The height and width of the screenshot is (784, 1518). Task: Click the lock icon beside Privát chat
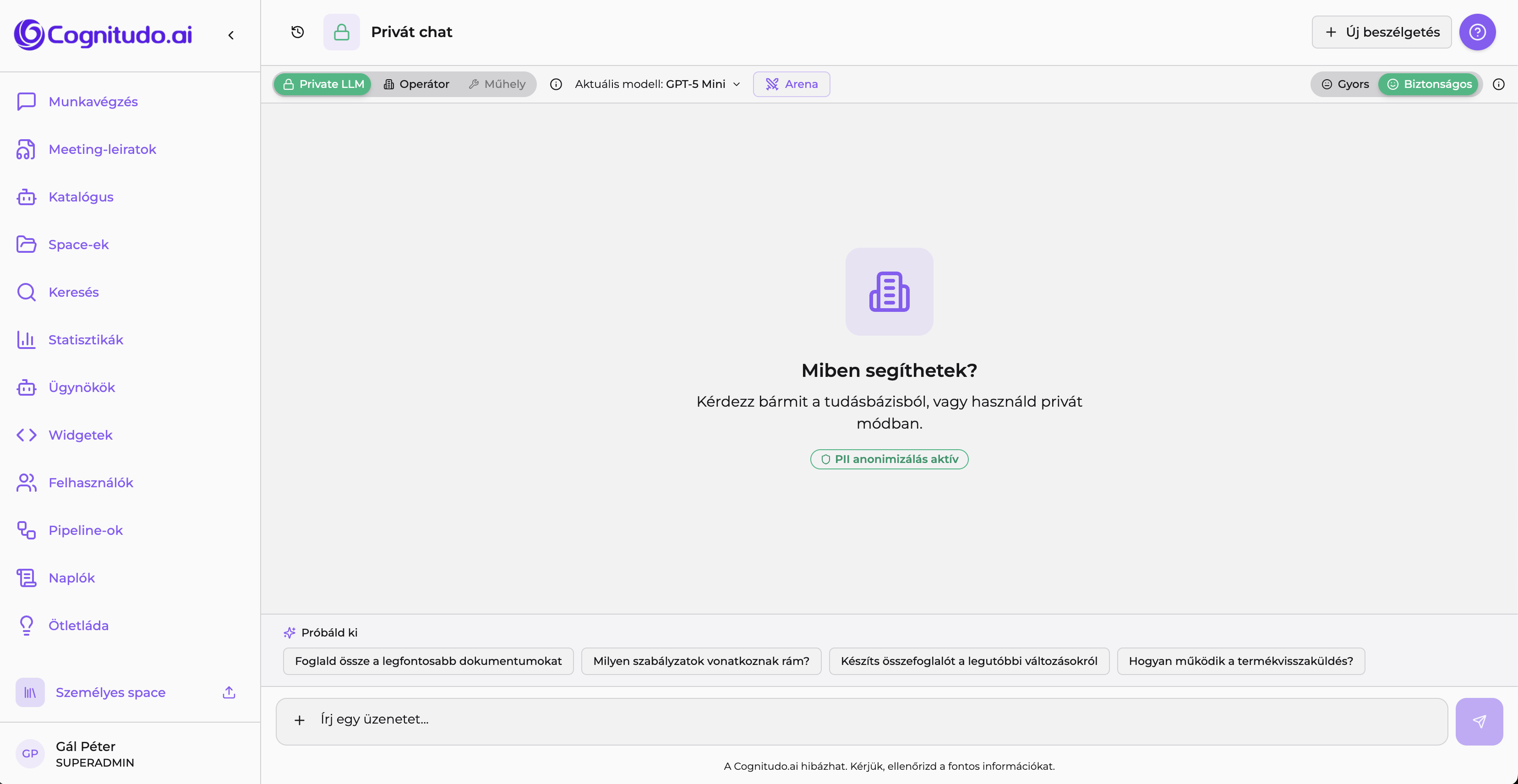(x=341, y=32)
